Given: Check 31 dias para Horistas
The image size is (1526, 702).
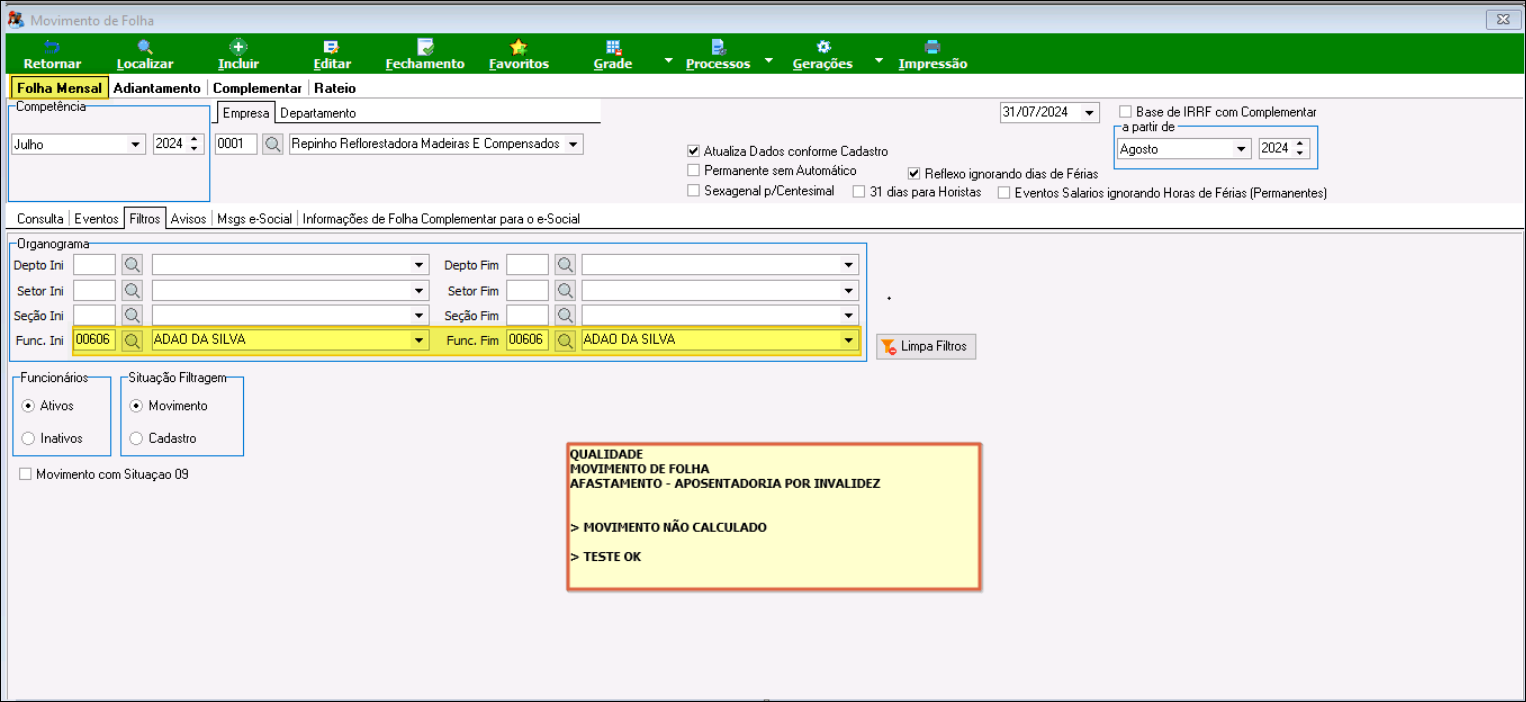Looking at the screenshot, I should tap(860, 192).
